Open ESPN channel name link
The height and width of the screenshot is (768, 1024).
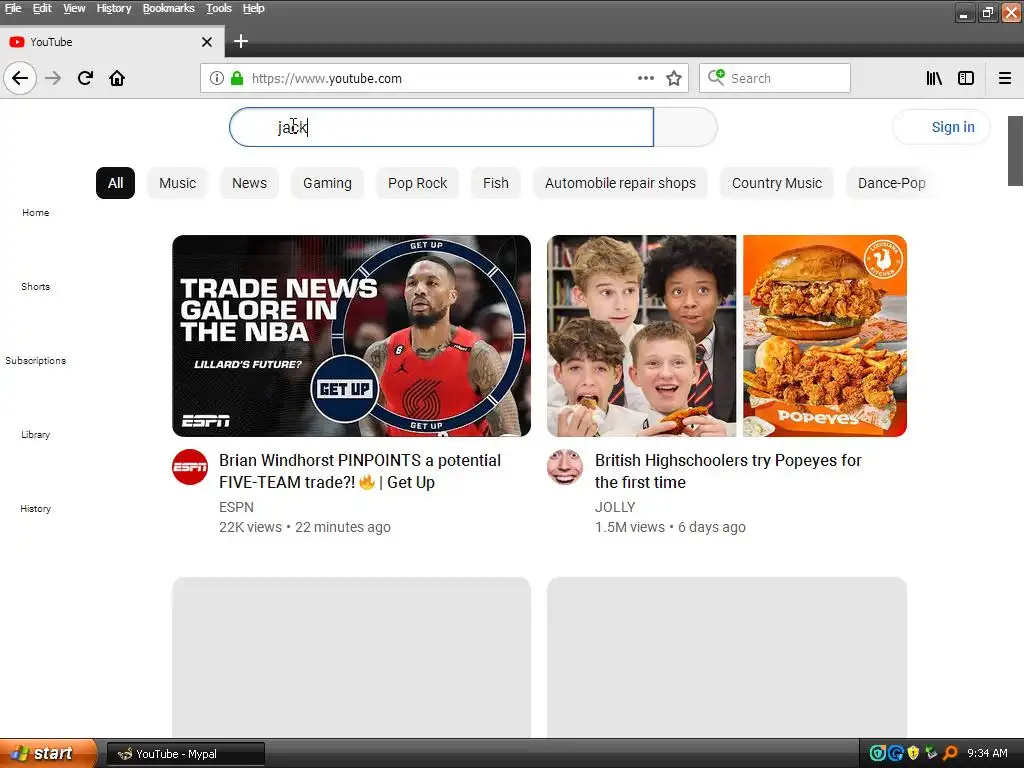[x=236, y=507]
